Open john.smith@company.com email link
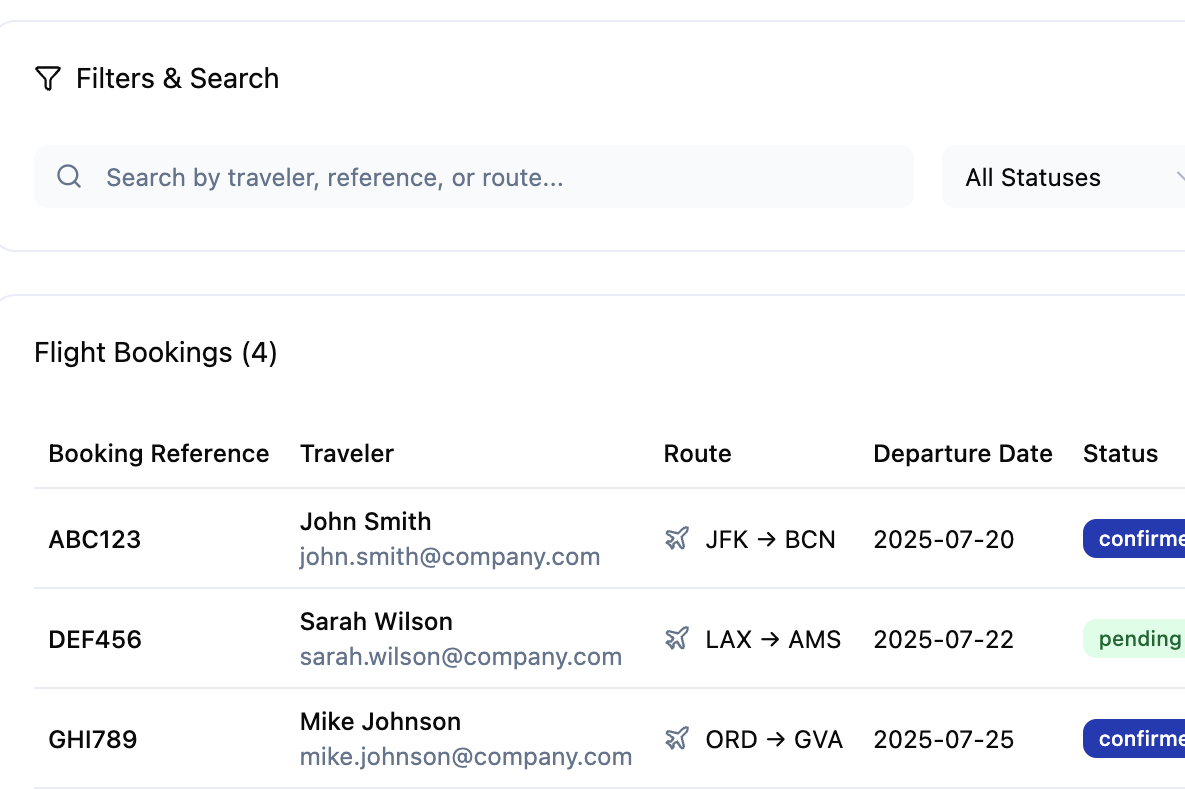Viewport: 1185px width, 790px height. click(x=450, y=556)
